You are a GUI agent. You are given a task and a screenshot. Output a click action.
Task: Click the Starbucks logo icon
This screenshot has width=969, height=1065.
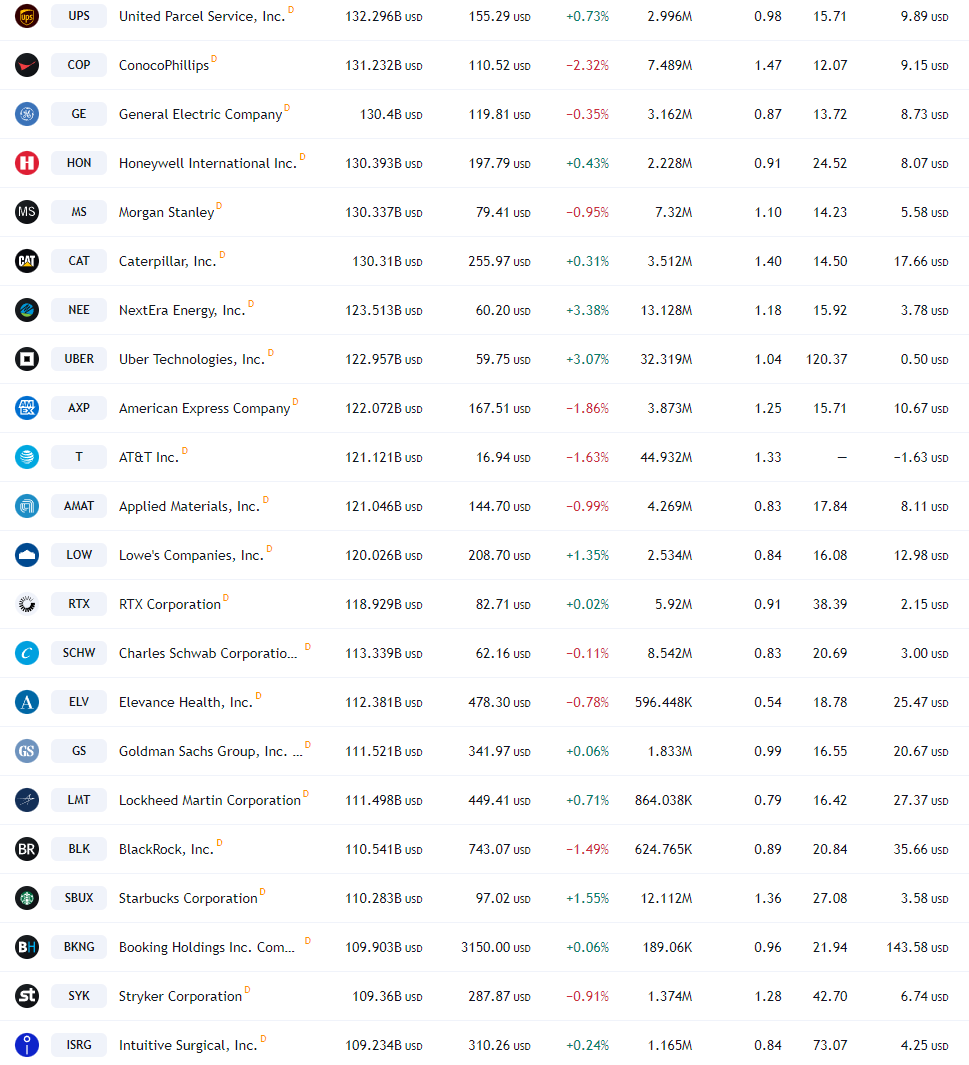pyautogui.click(x=27, y=898)
